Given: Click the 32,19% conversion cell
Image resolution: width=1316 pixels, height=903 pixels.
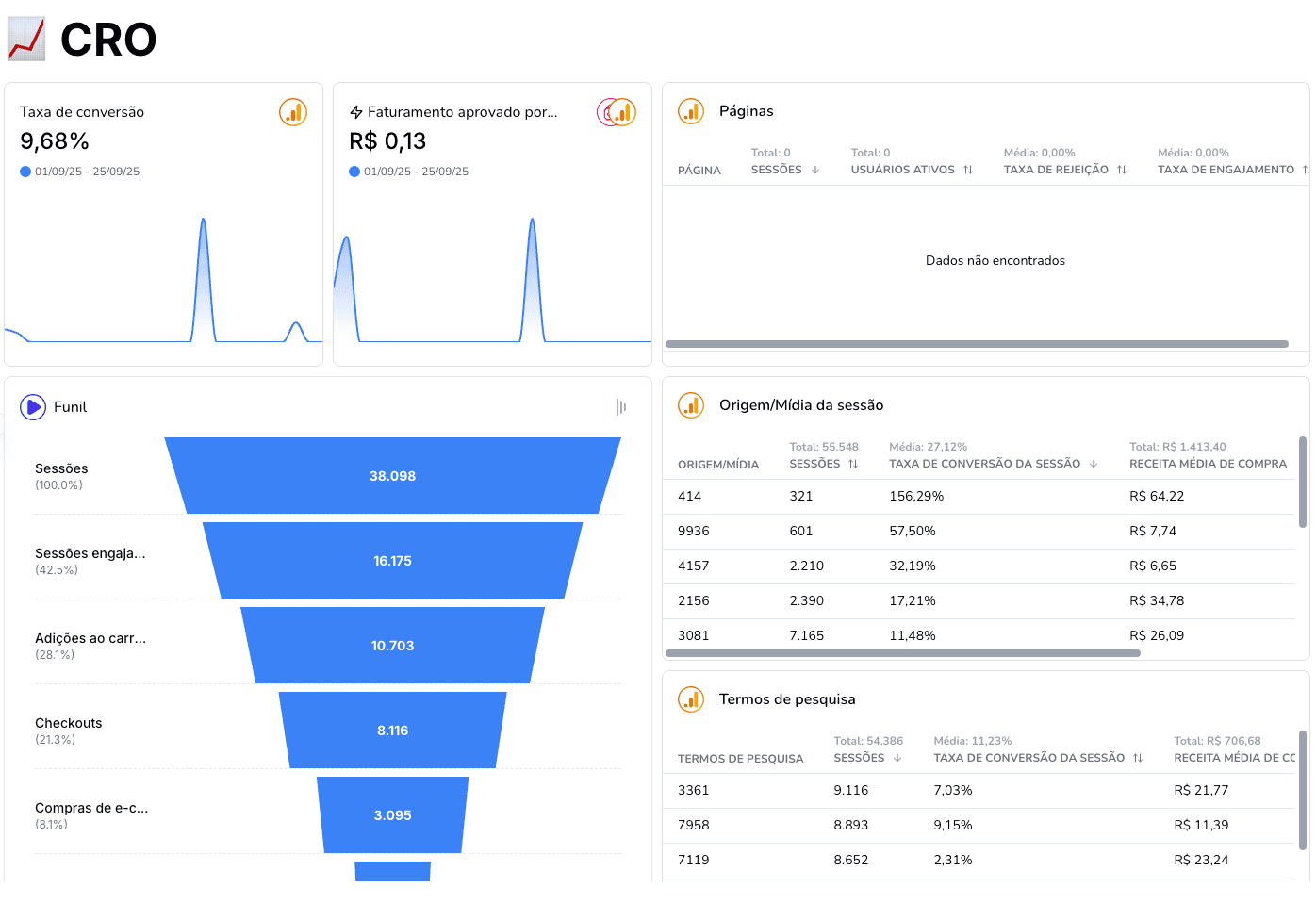Looking at the screenshot, I should pos(913,566).
